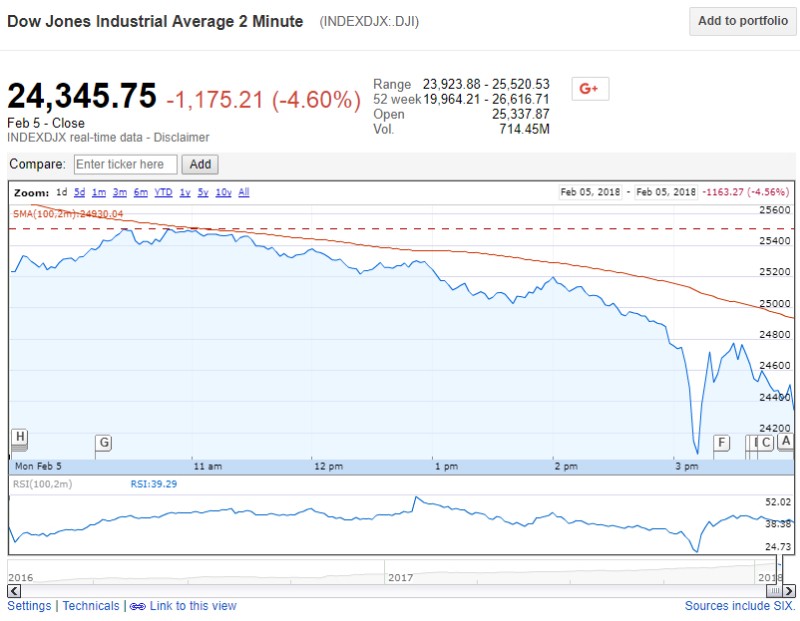The image size is (800, 621).
Task: Open Sources include SIX link
Action: tap(740, 606)
